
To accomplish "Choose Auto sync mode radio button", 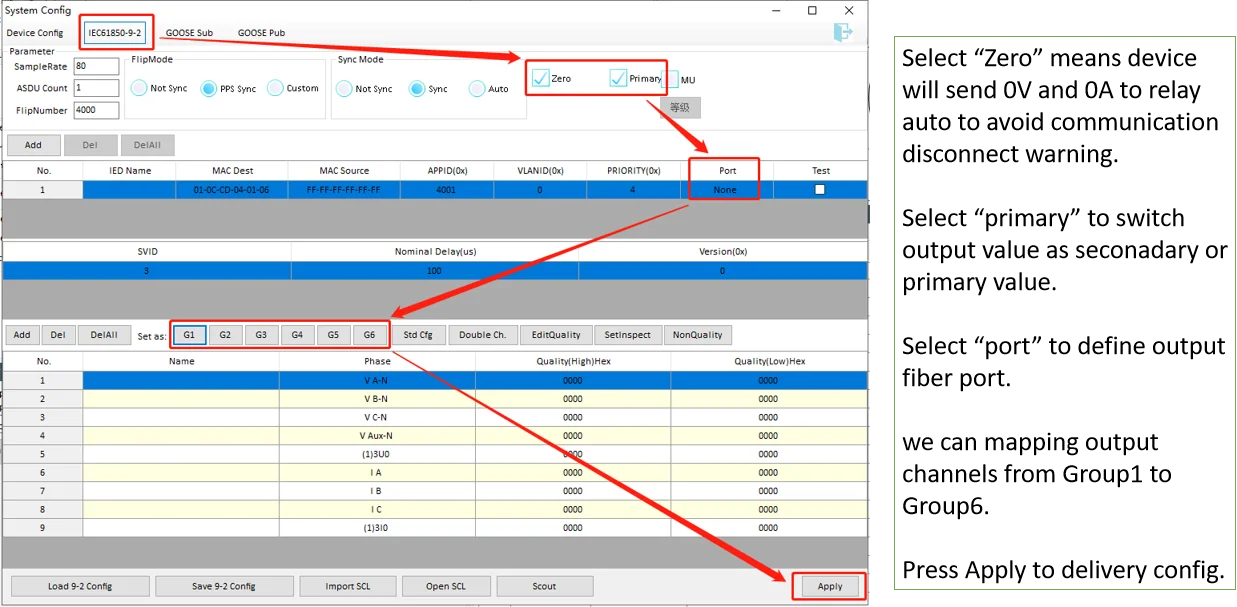I will point(477,89).
